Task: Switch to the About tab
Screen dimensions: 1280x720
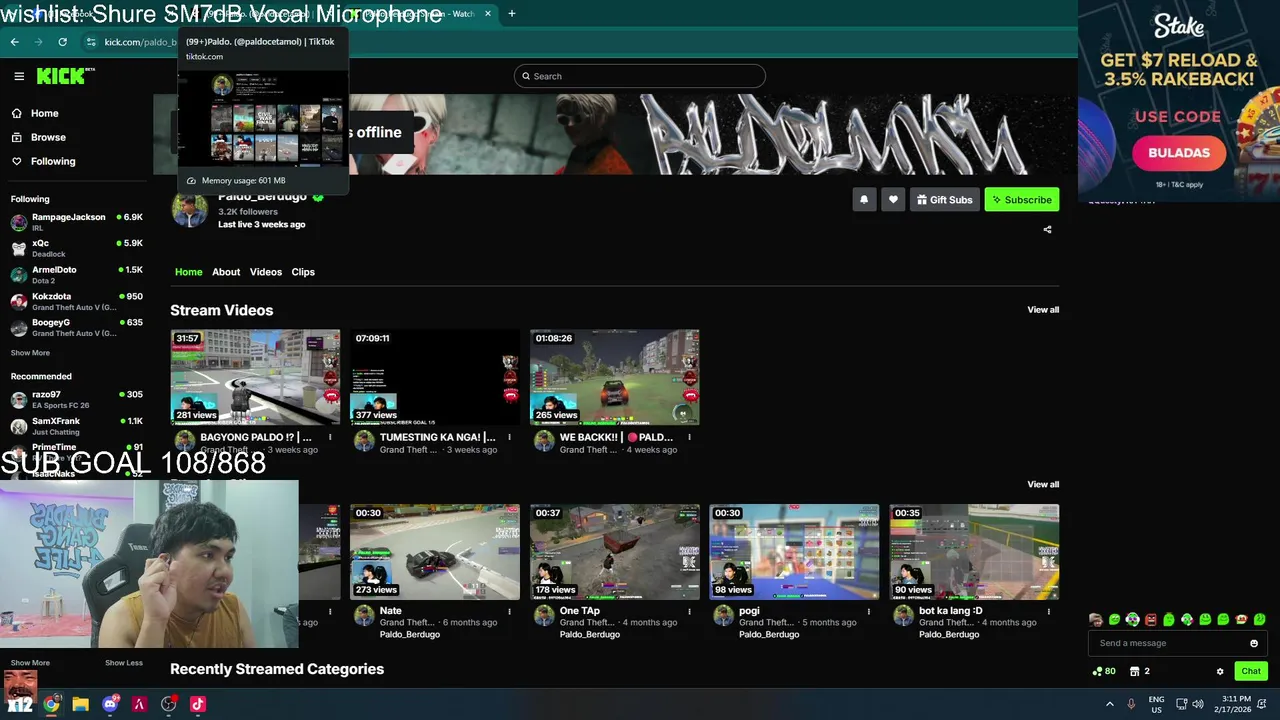Action: [x=226, y=272]
